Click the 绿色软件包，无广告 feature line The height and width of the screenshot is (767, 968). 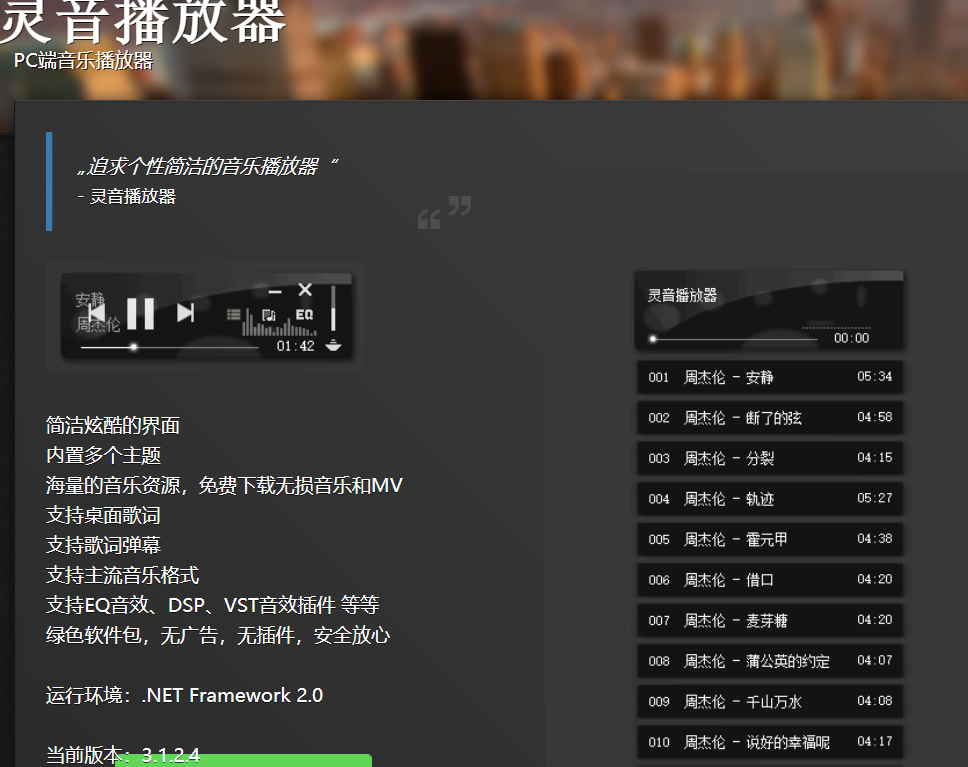[x=218, y=635]
